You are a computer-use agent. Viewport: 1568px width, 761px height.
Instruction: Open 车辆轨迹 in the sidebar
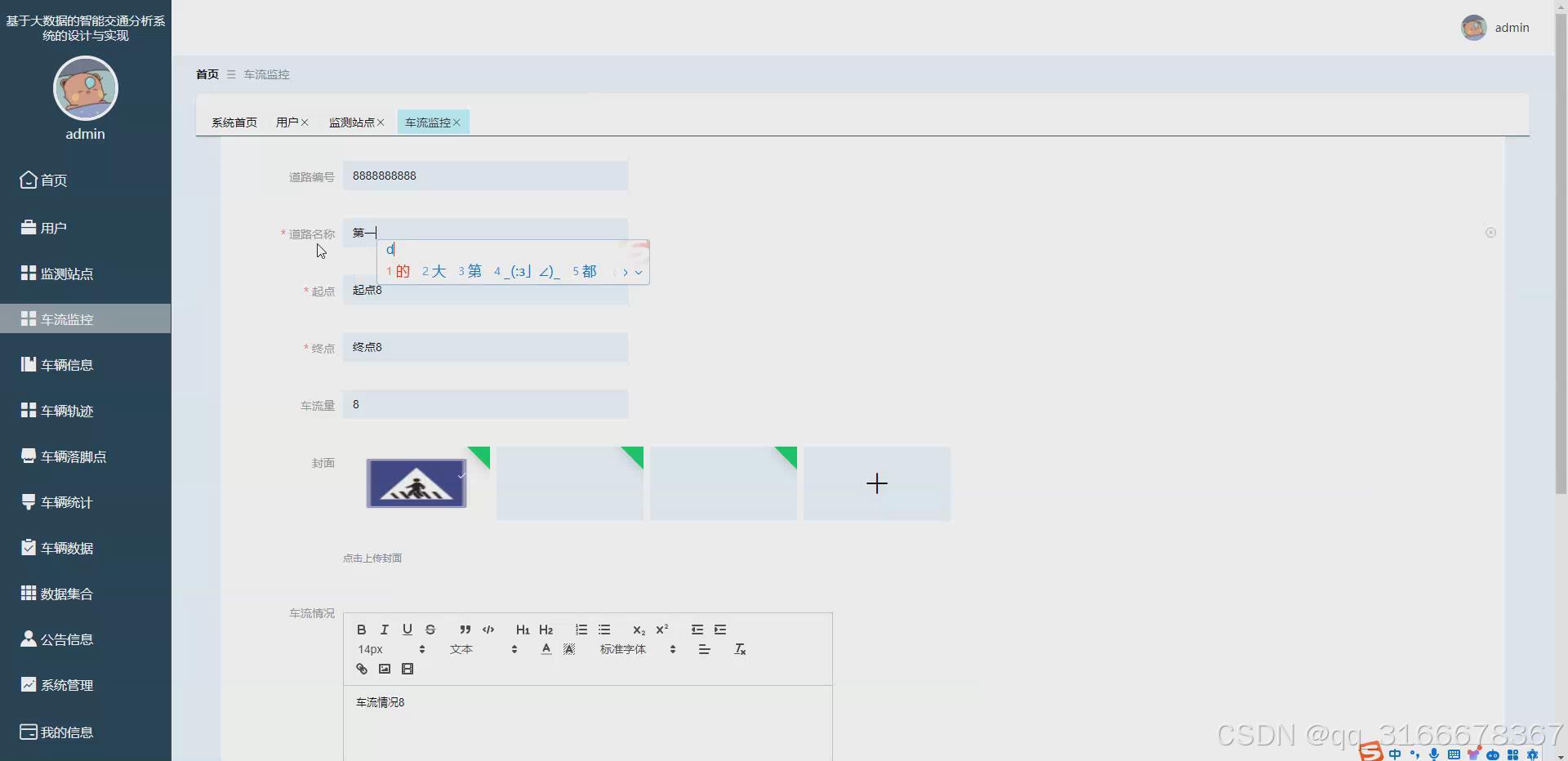[x=86, y=411]
